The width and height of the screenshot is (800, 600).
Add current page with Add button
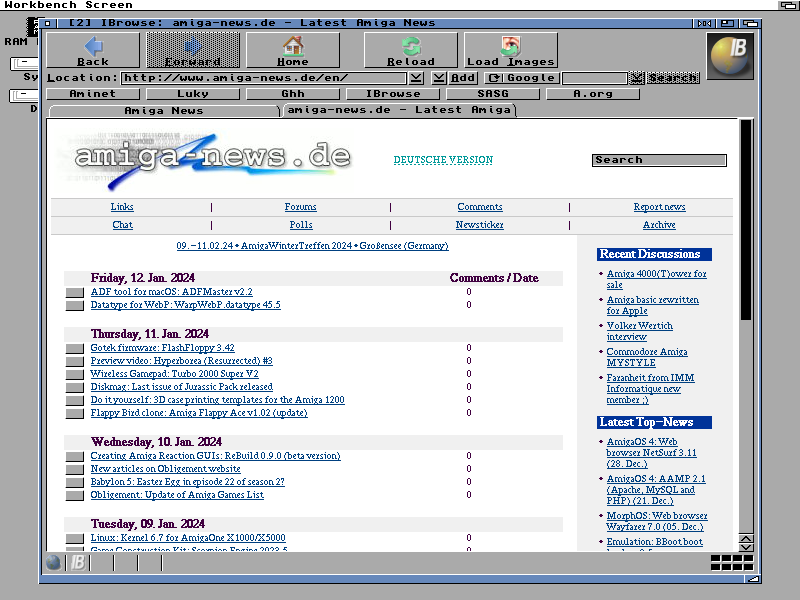point(463,78)
